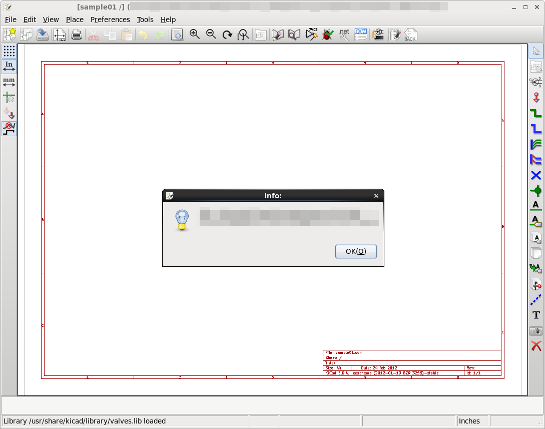Copy the selected item
Image resolution: width=545 pixels, height=429 pixels.
[x=110, y=35]
